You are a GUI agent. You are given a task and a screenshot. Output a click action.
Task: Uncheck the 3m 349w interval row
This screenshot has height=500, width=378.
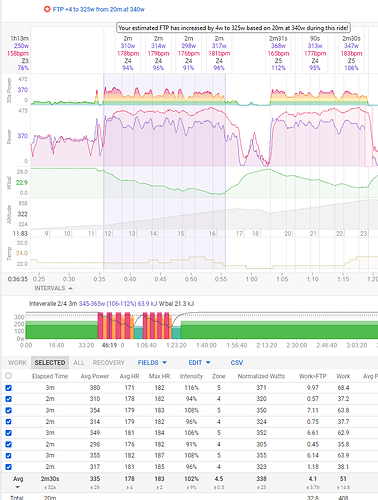9,433
